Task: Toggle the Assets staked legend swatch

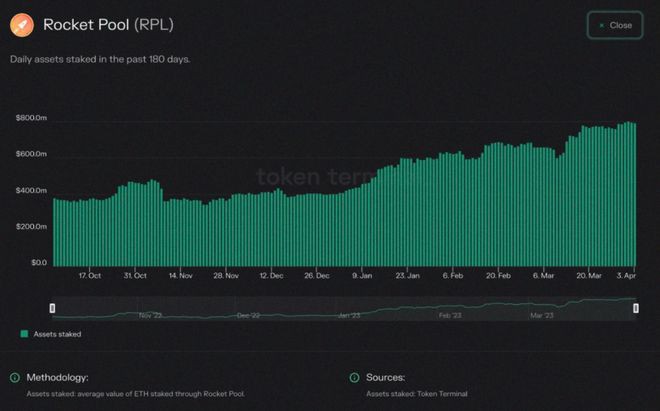Action: [x=24, y=334]
